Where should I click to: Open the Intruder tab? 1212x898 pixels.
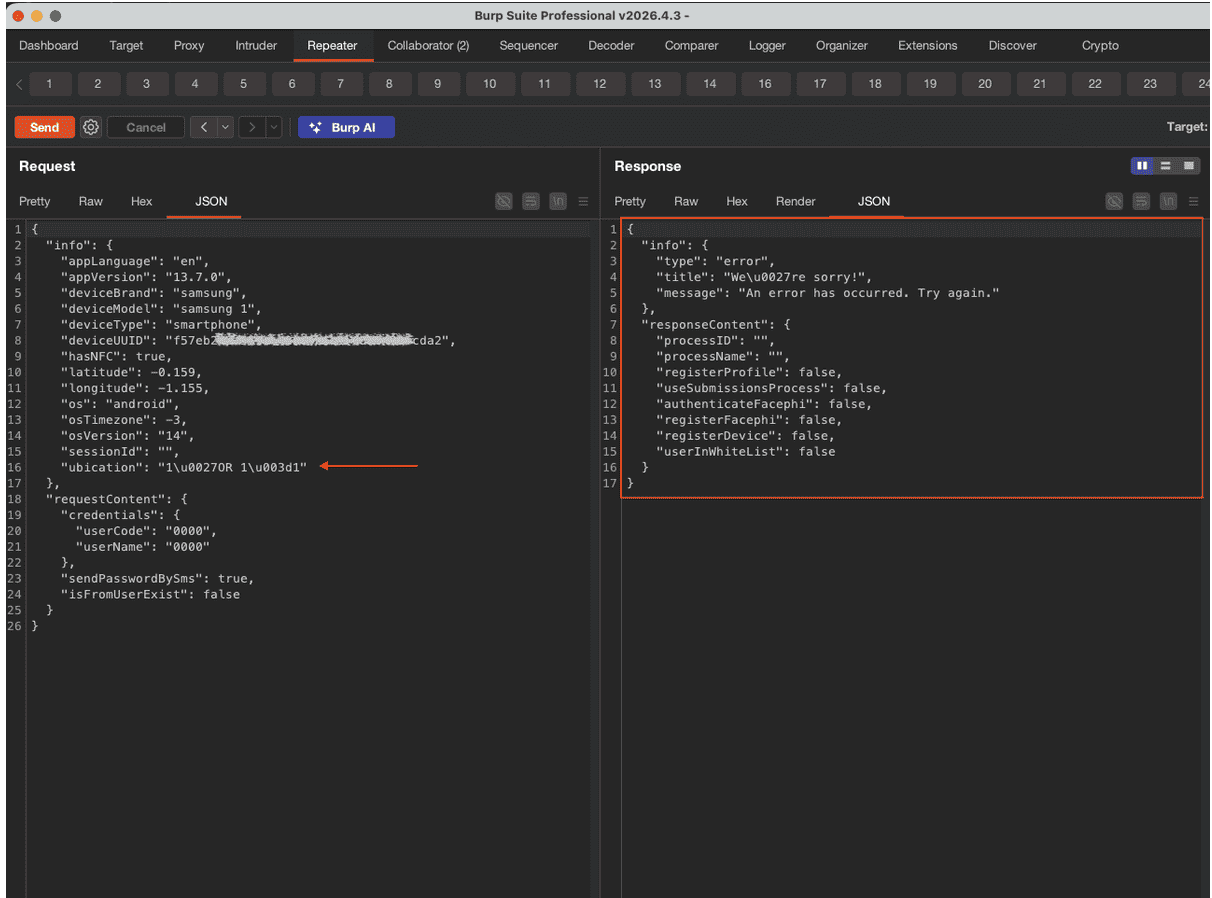click(x=256, y=45)
